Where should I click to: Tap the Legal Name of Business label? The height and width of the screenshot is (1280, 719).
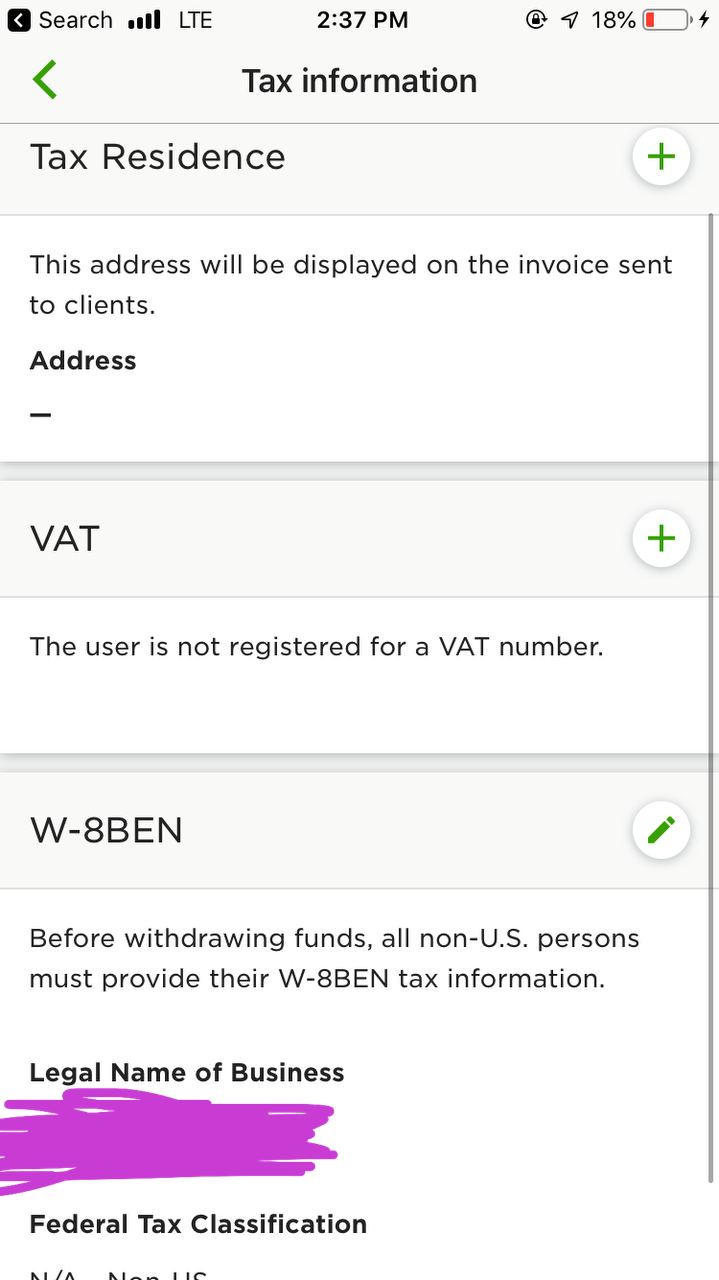pos(187,1072)
